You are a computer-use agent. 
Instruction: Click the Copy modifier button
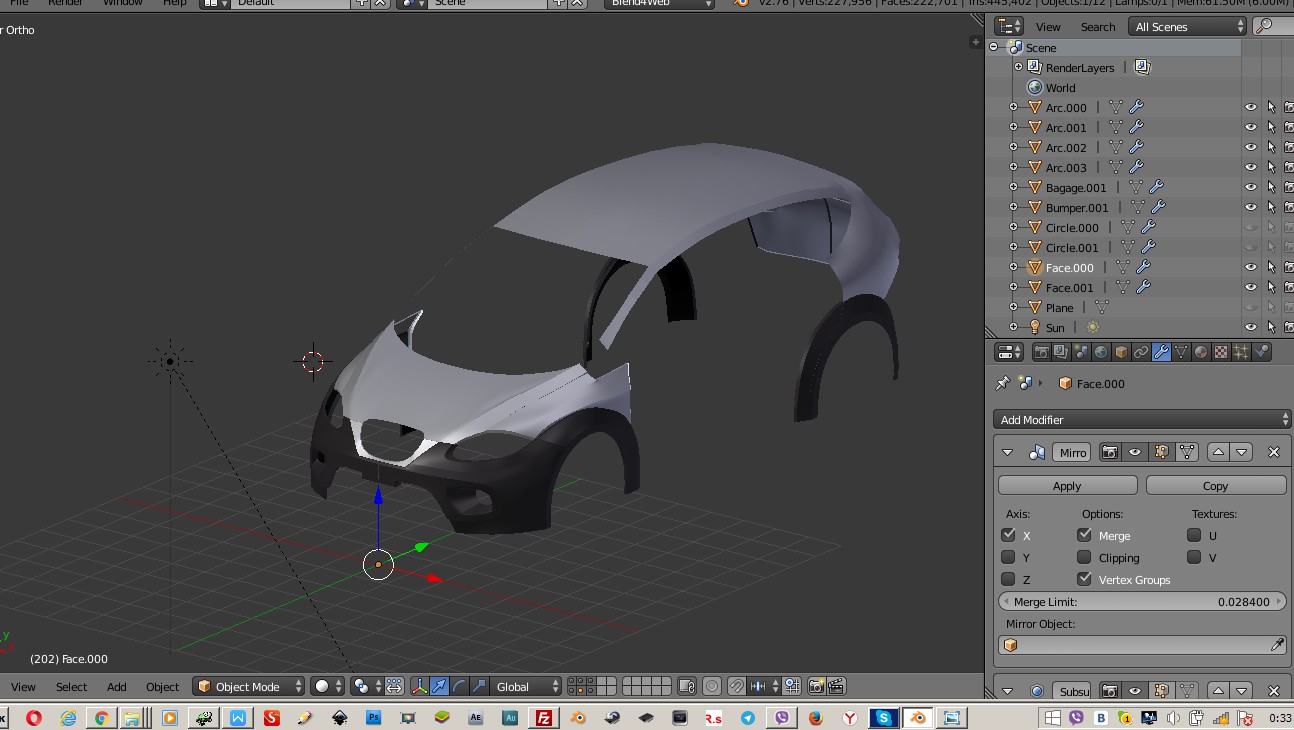click(x=1215, y=485)
